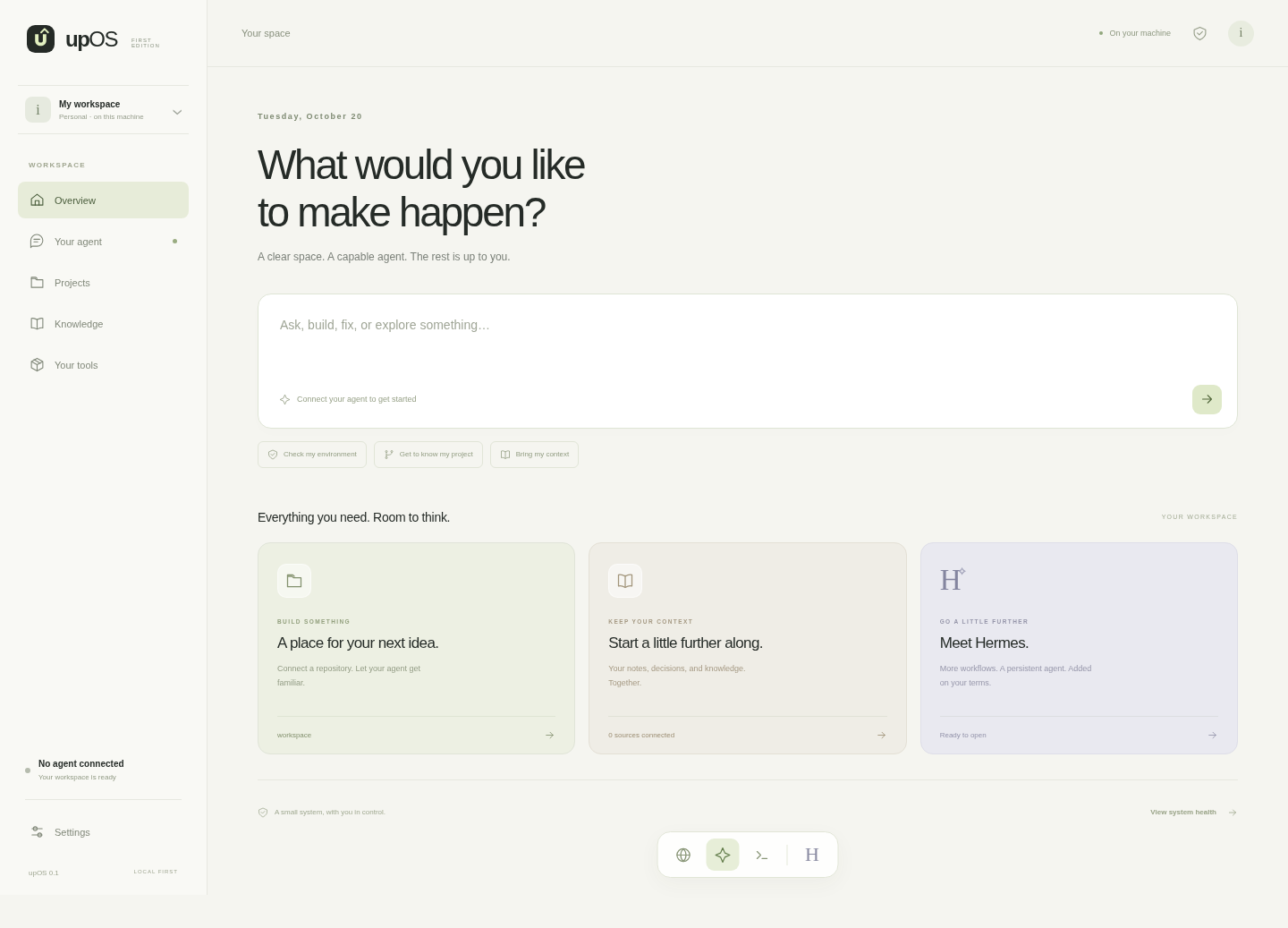This screenshot has height=928, width=1288.
Task: Open the Projects folder icon in sidebar
Action: [x=37, y=283]
